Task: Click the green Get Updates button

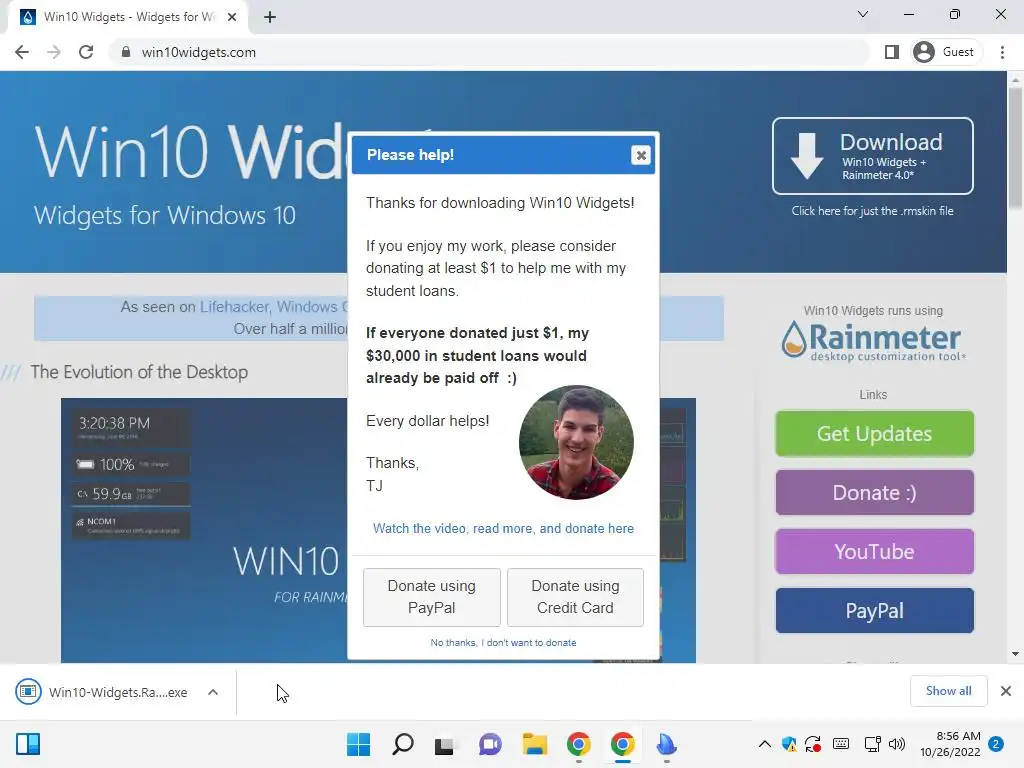Action: pyautogui.click(x=874, y=434)
